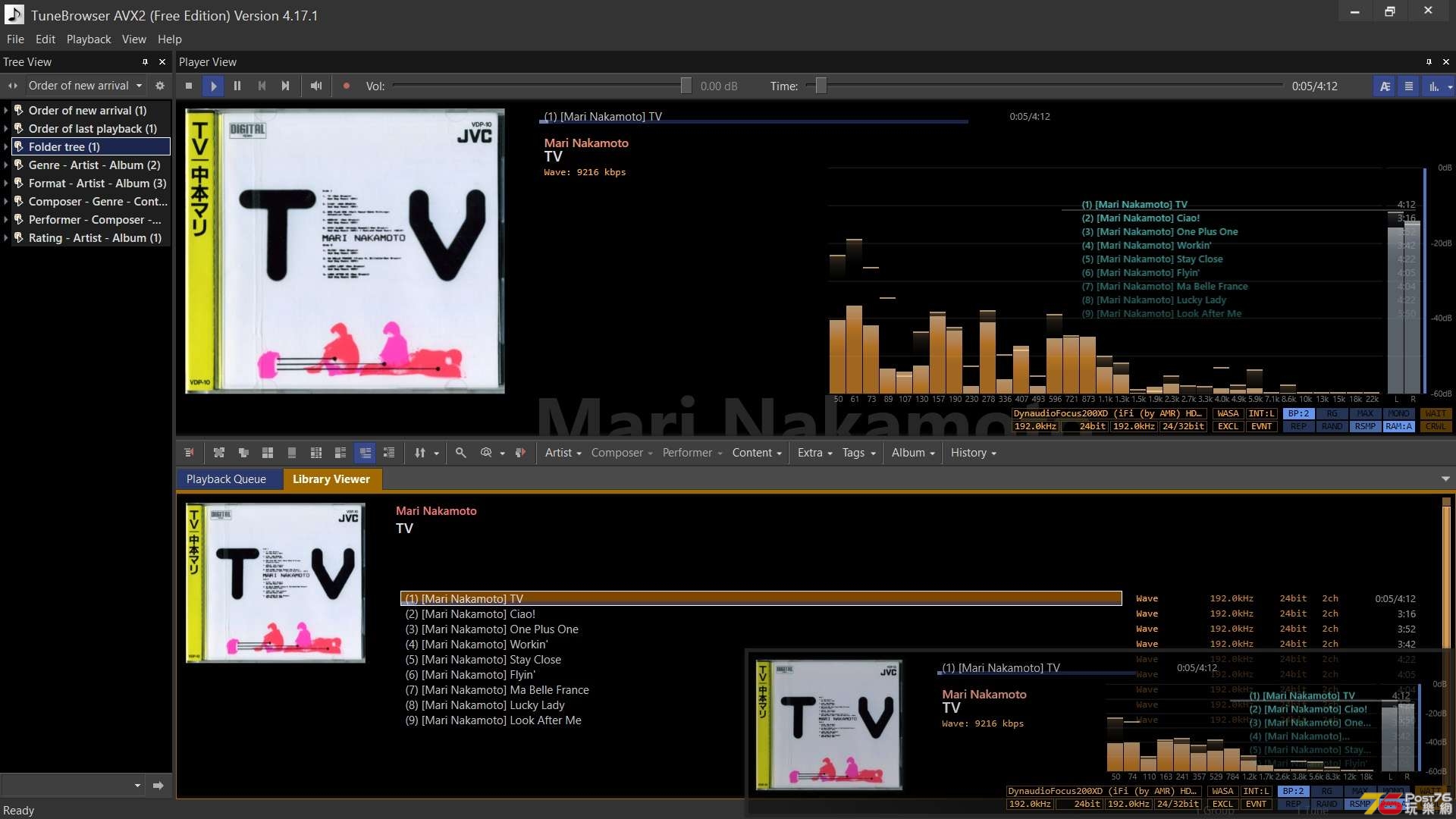The width and height of the screenshot is (1456, 819).
Task: Click the clear queue icon with red mark
Action: 189,453
